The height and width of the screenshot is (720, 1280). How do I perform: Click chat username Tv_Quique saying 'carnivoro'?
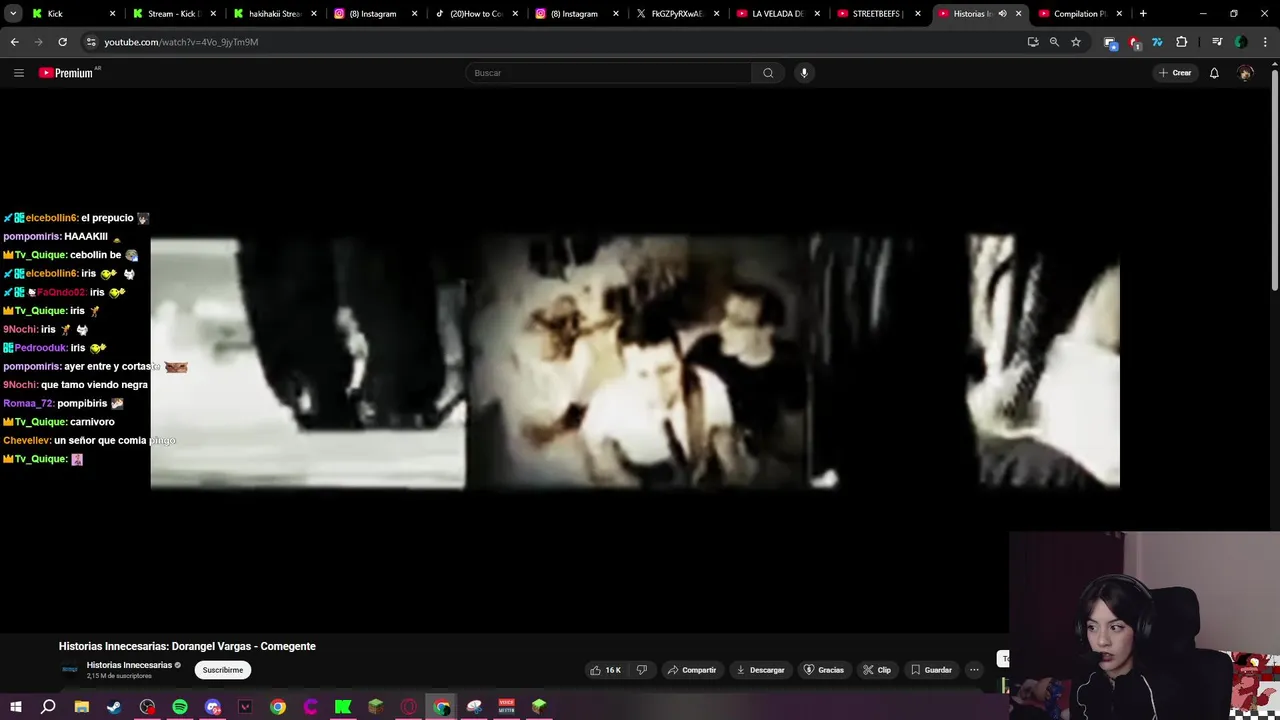(39, 422)
